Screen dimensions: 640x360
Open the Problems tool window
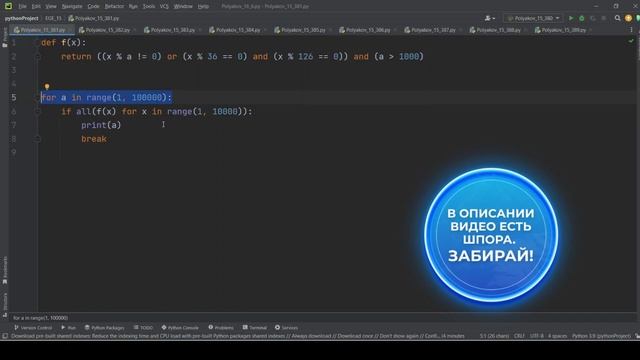coord(221,327)
